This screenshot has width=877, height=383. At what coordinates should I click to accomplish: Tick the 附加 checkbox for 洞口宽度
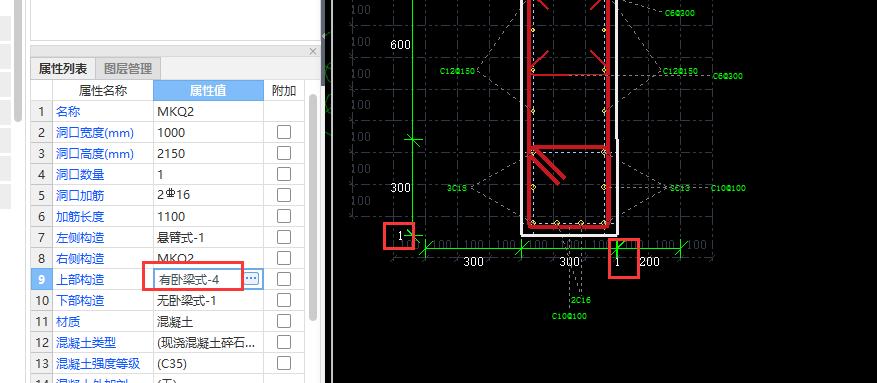point(284,133)
